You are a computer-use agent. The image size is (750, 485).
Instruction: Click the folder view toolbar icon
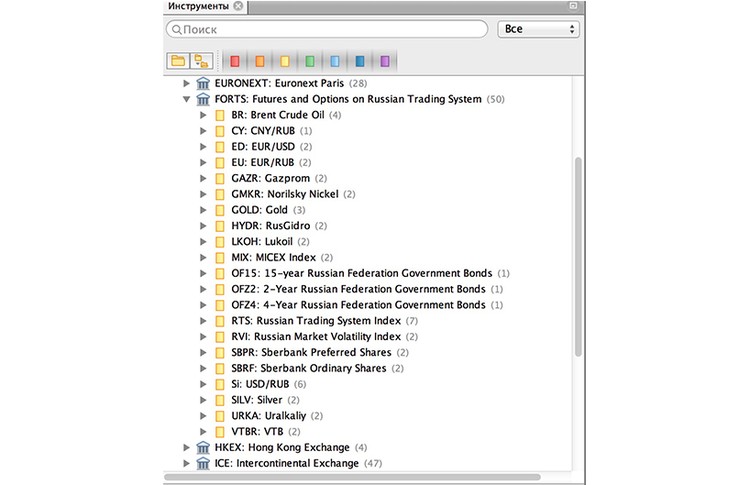pyautogui.click(x=178, y=61)
